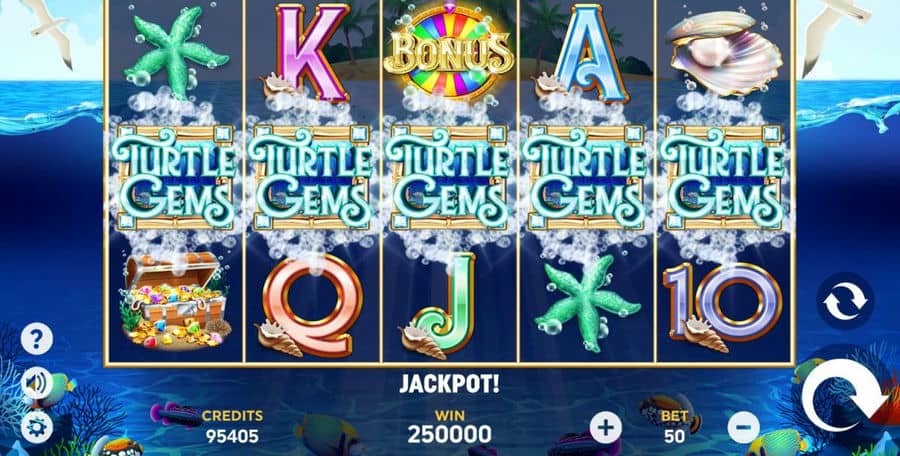Select the orange Q symbol
The width and height of the screenshot is (900, 456).
310,306
